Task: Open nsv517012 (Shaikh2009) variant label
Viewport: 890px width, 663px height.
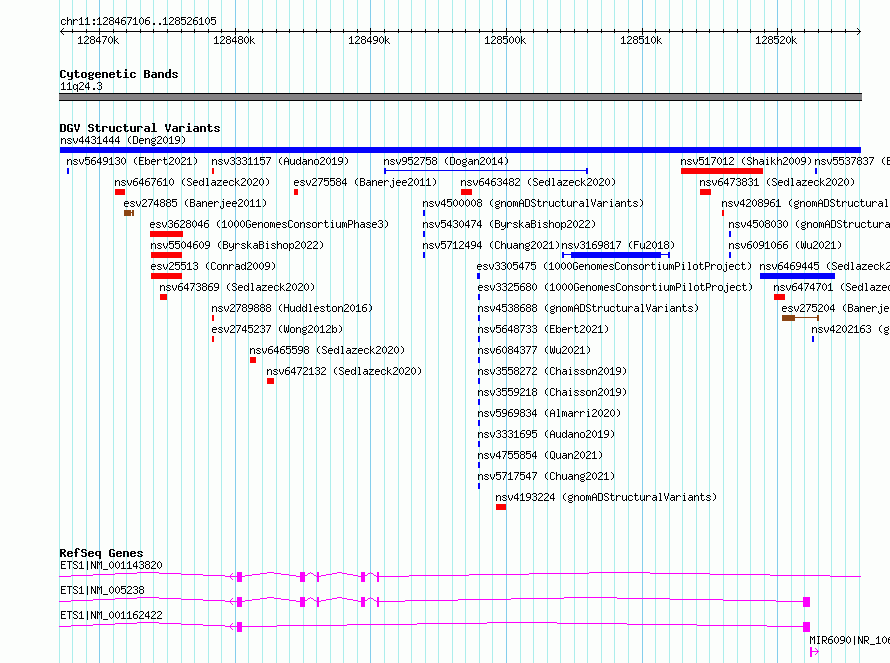Action: coord(746,161)
